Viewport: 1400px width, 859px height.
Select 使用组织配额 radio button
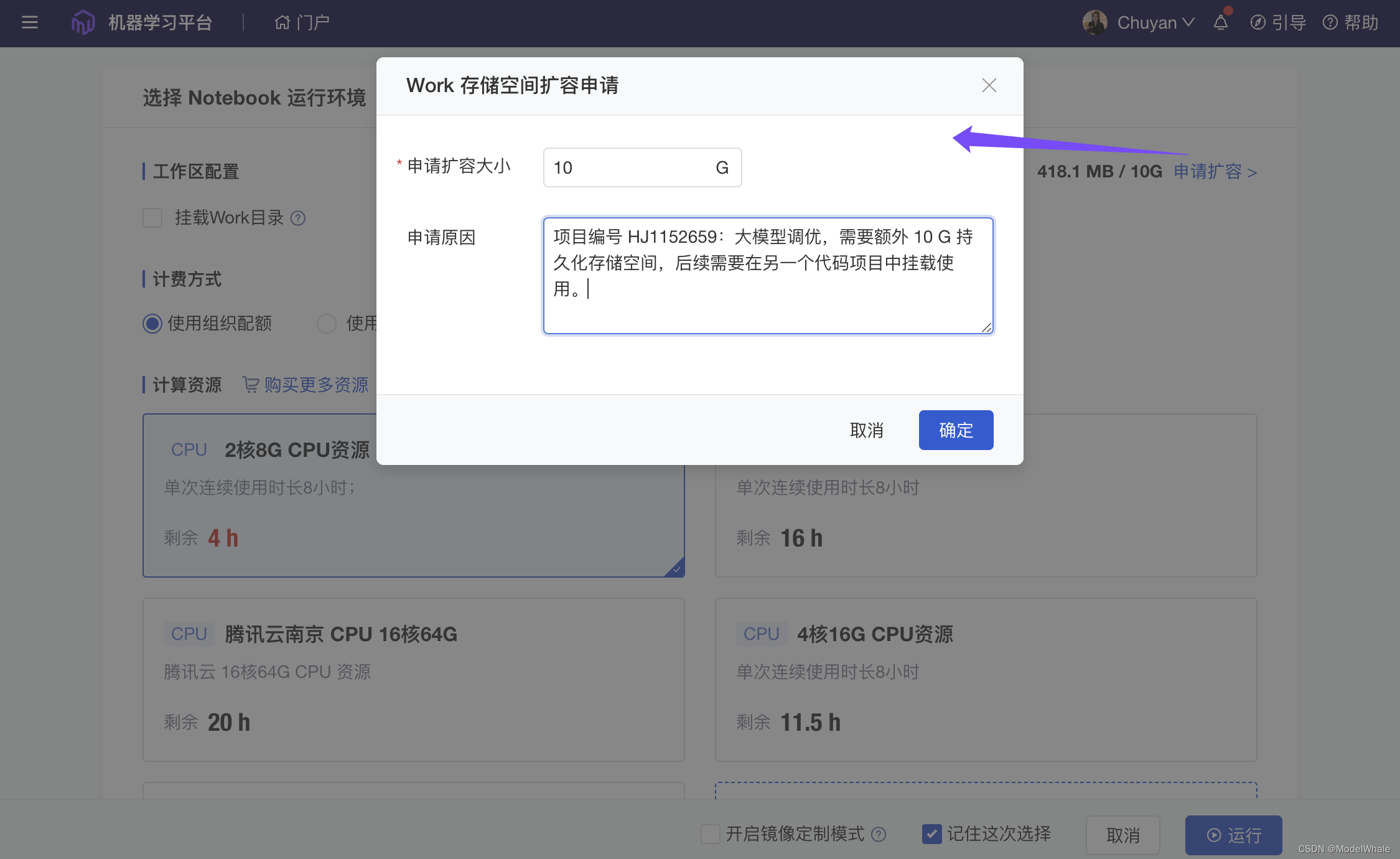[152, 323]
